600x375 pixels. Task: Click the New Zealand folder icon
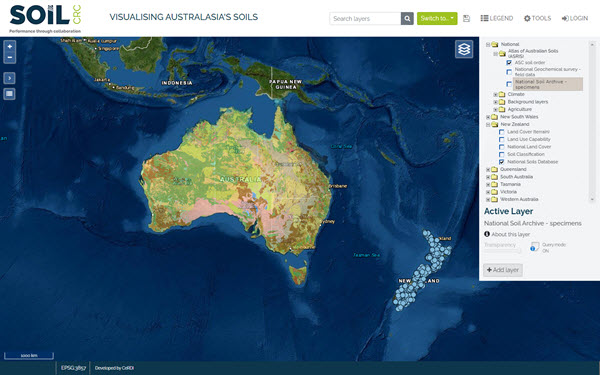coord(495,124)
